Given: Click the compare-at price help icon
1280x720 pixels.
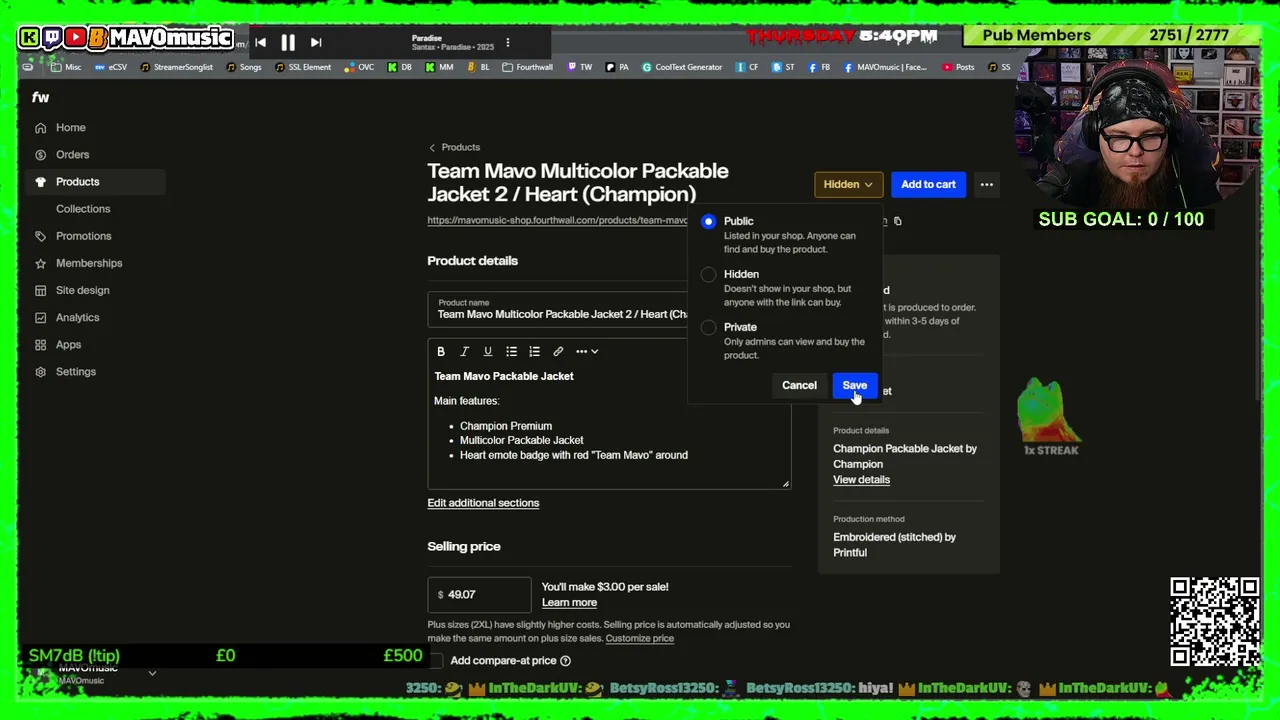Looking at the screenshot, I should (565, 660).
